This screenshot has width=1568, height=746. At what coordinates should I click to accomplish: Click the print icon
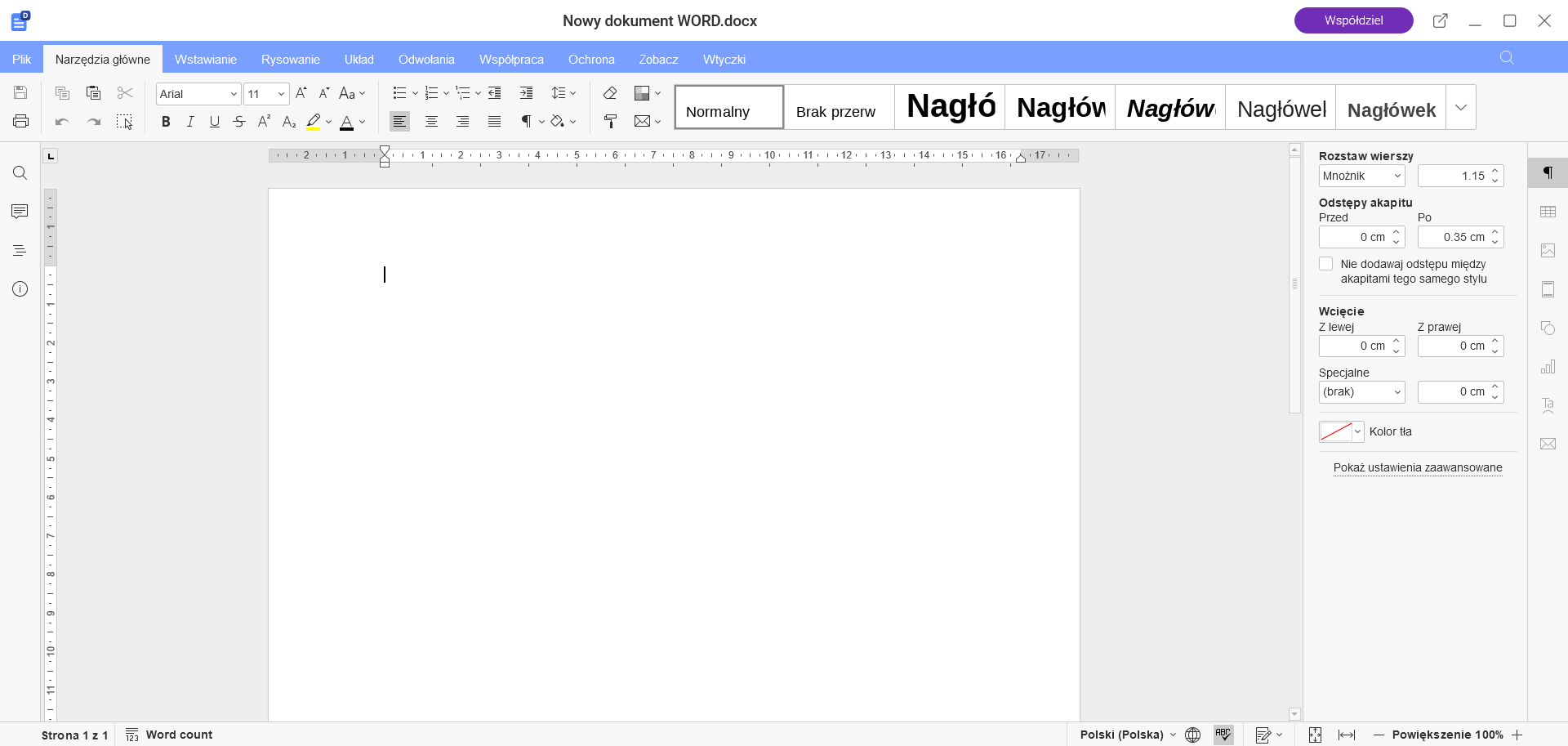[x=21, y=122]
